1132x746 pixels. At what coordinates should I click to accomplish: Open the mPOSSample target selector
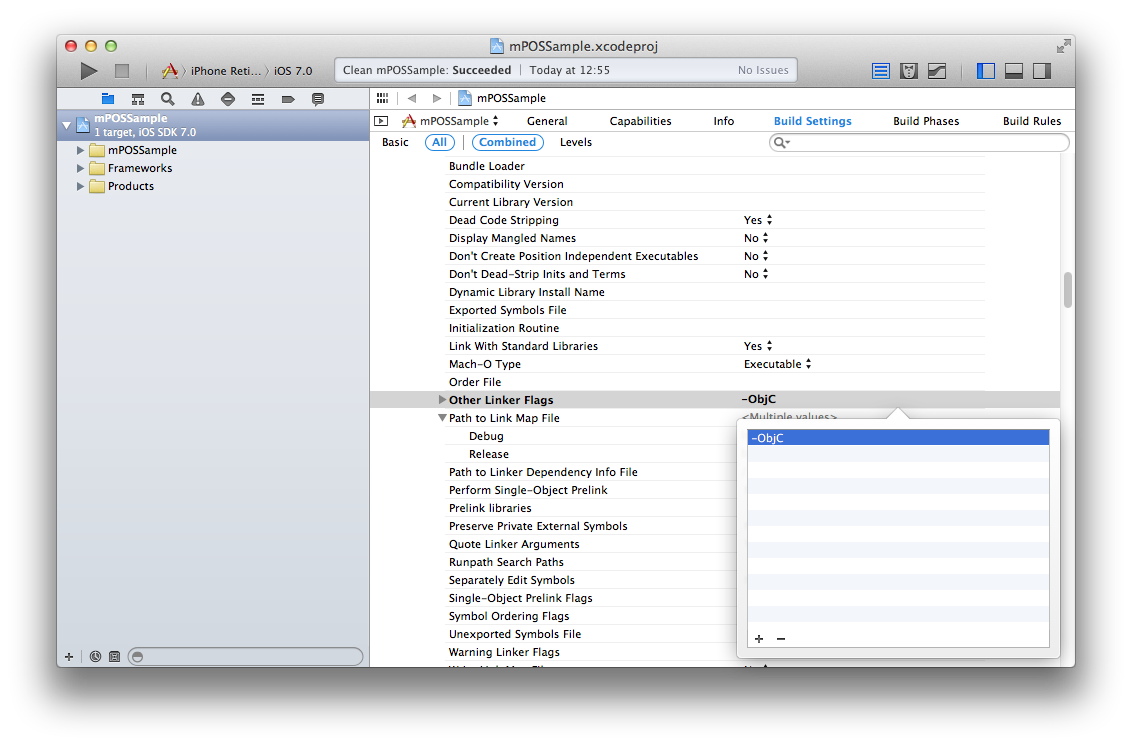pyautogui.click(x=450, y=121)
